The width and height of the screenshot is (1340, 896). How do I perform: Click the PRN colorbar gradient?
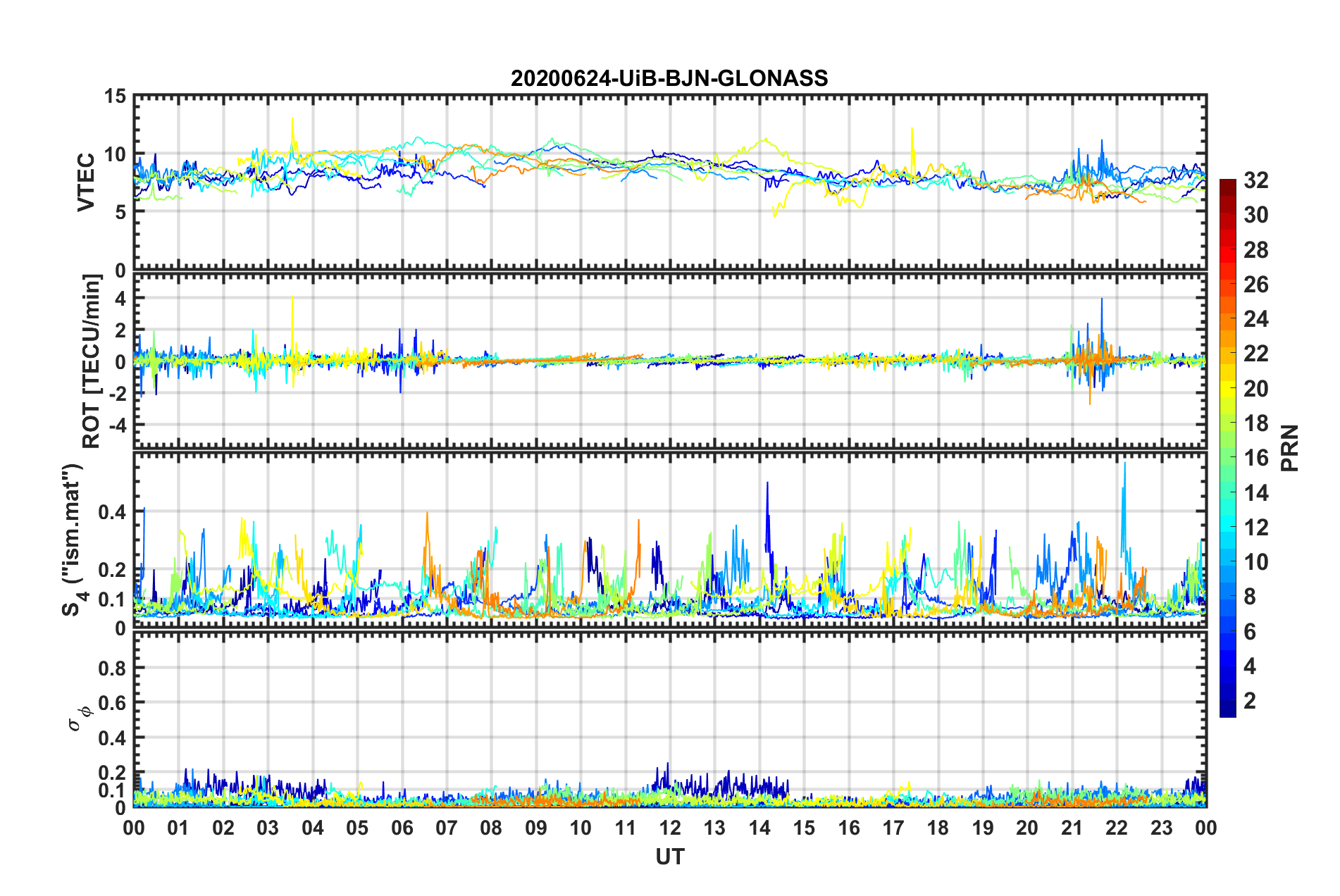pyautogui.click(x=1227, y=448)
